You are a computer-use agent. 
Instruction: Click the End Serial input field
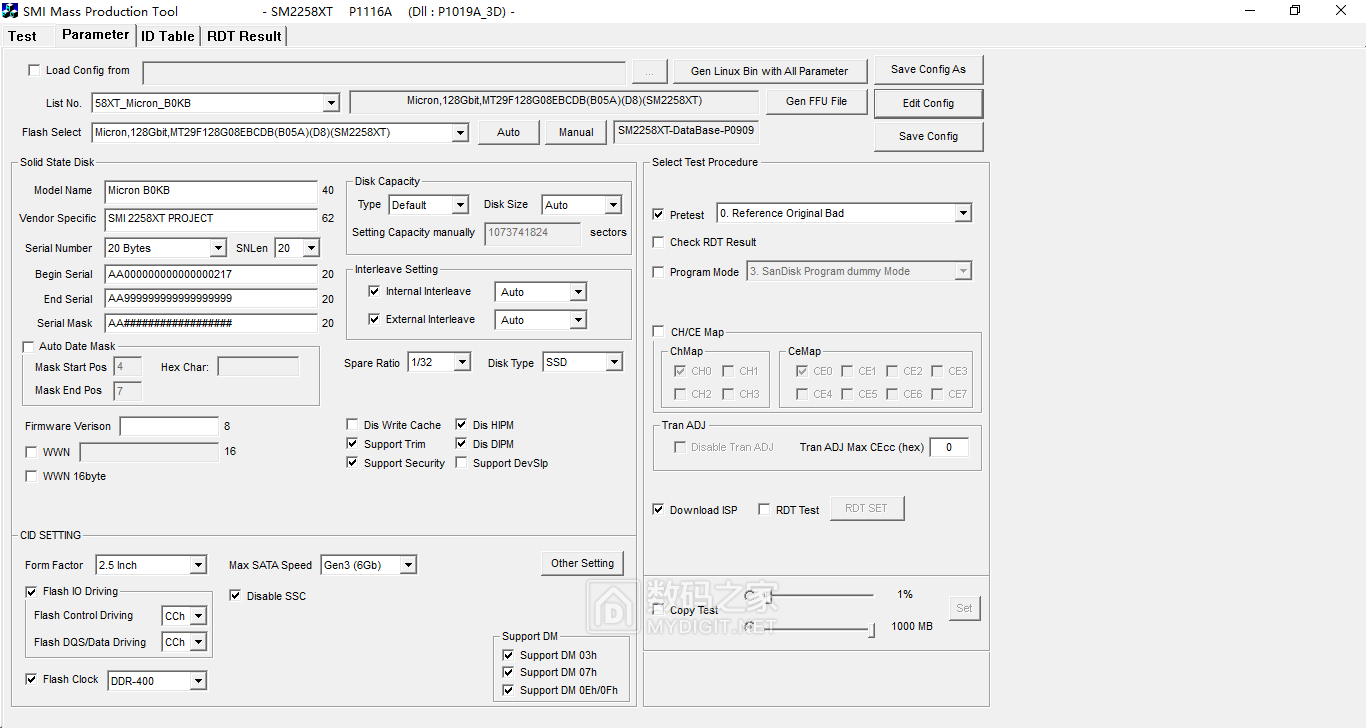tap(211, 299)
